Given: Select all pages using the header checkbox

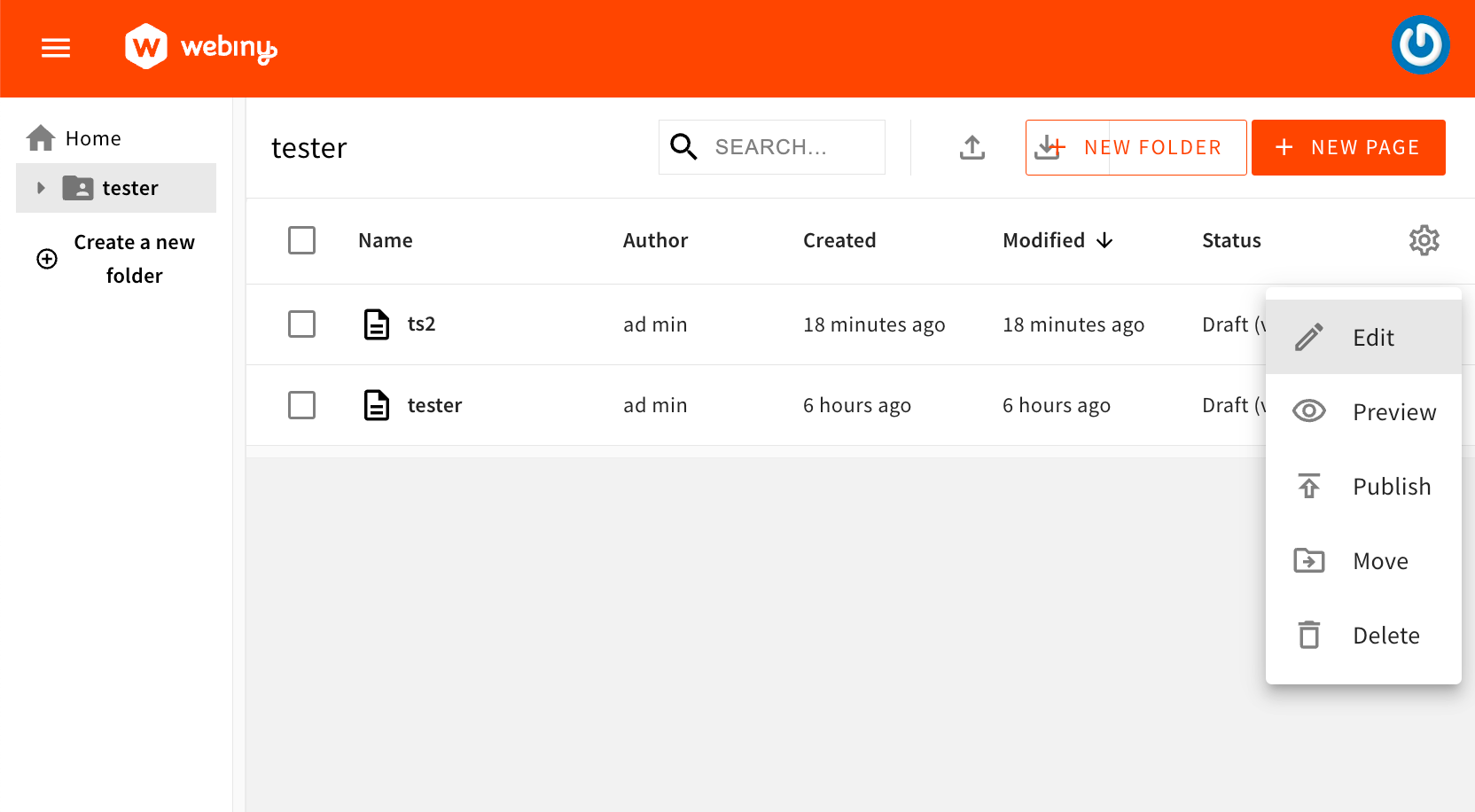Looking at the screenshot, I should (301, 239).
